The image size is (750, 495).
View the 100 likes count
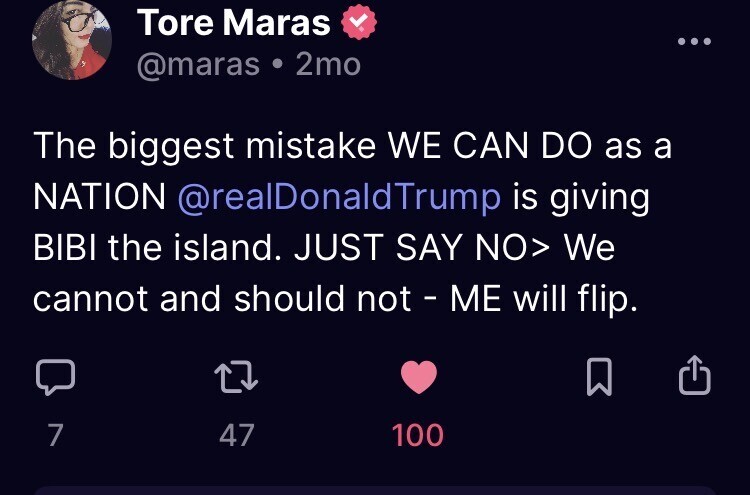tap(418, 435)
